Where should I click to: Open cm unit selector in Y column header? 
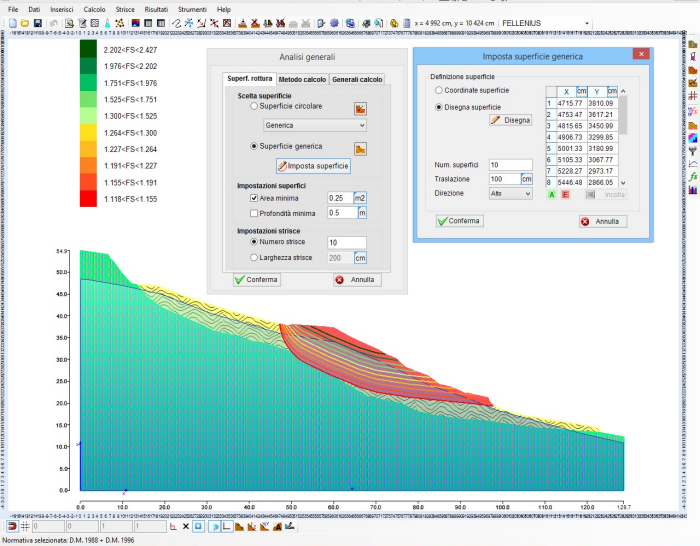(x=612, y=91)
